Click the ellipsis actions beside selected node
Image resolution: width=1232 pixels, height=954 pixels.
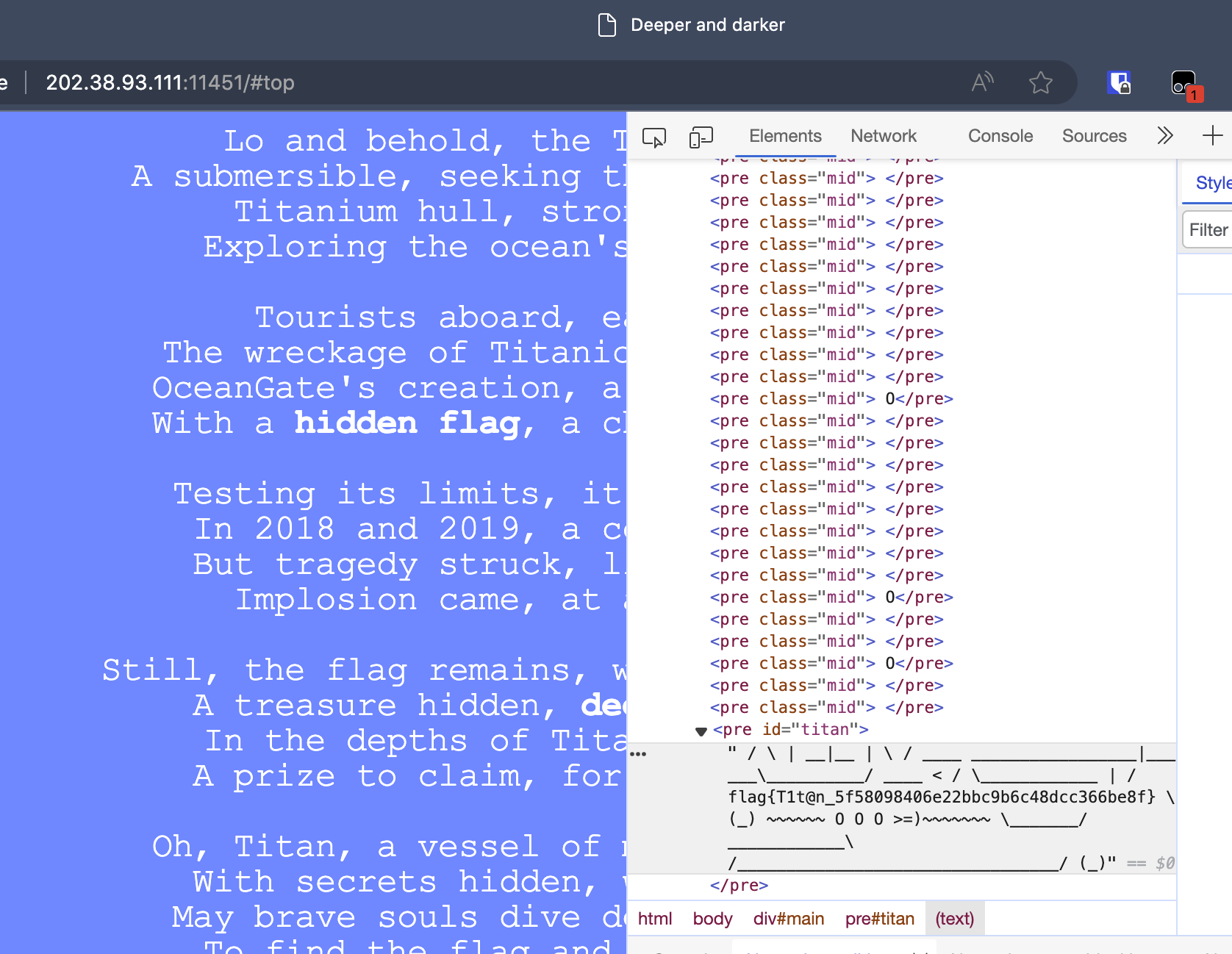pos(638,754)
